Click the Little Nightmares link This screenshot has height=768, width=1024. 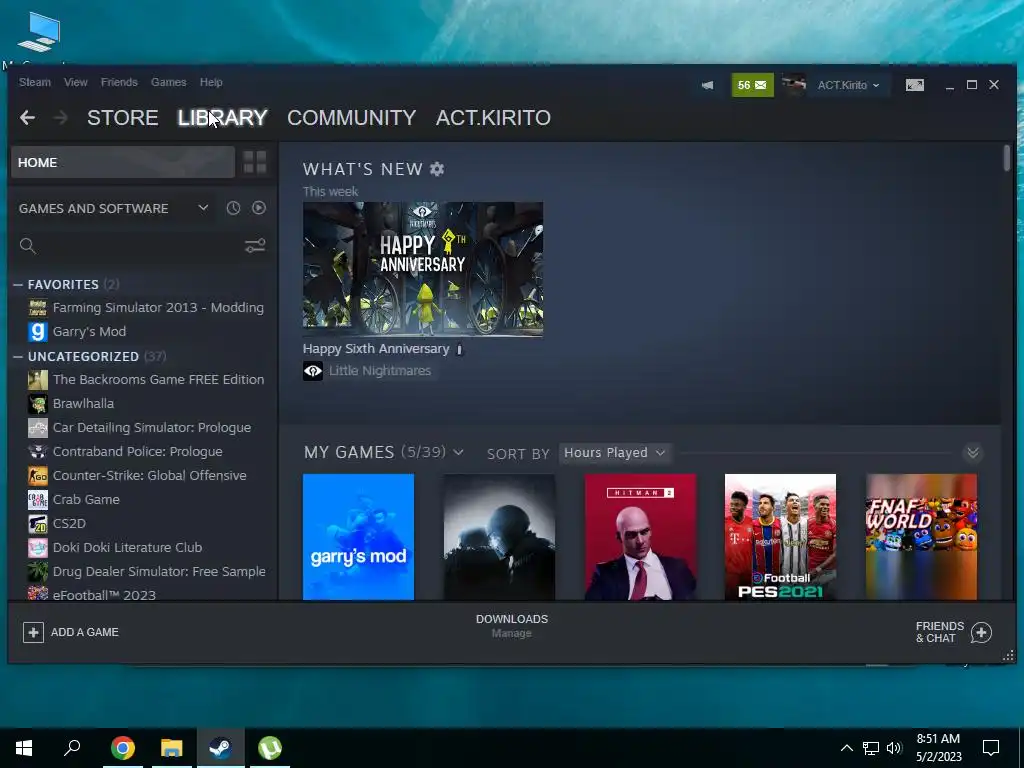coord(380,371)
